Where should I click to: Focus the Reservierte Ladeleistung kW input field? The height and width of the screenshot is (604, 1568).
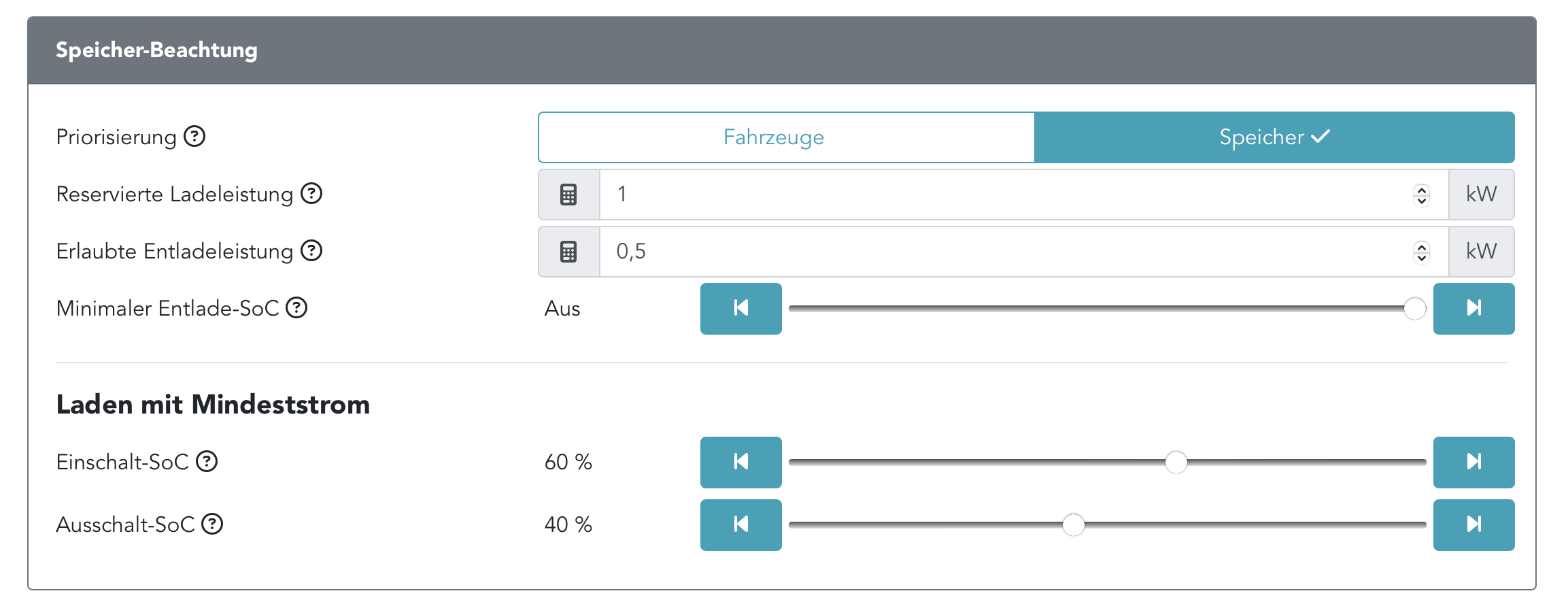click(1006, 195)
